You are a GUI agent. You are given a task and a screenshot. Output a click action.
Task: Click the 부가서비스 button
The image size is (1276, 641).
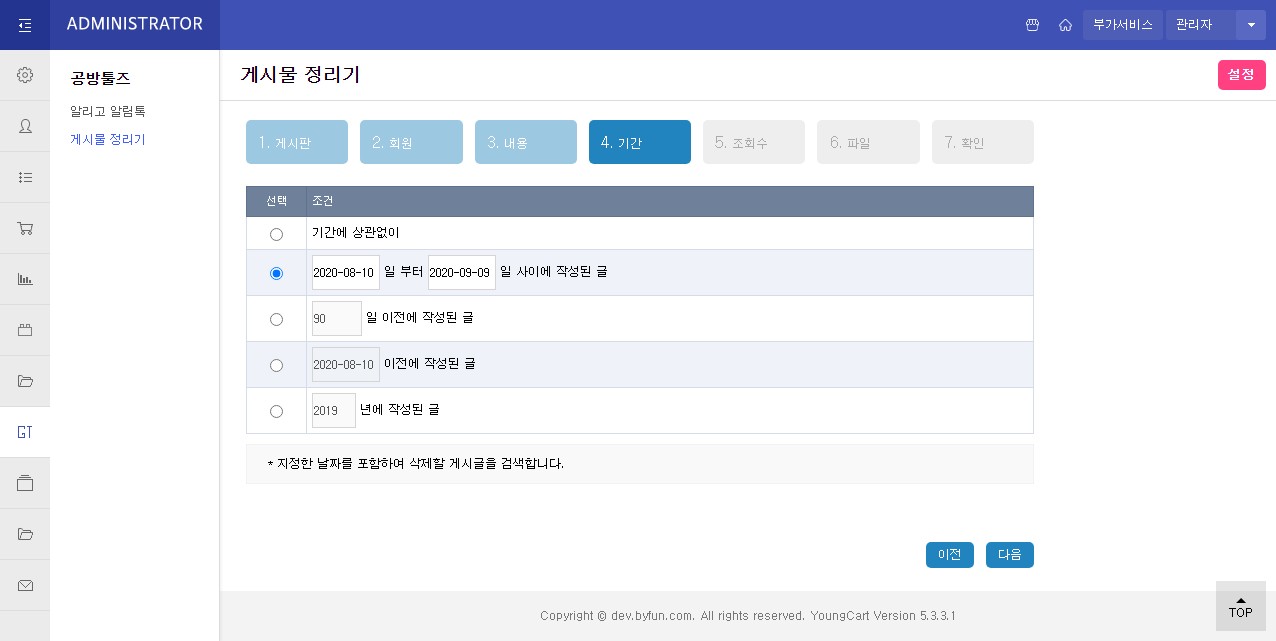tap(1122, 25)
